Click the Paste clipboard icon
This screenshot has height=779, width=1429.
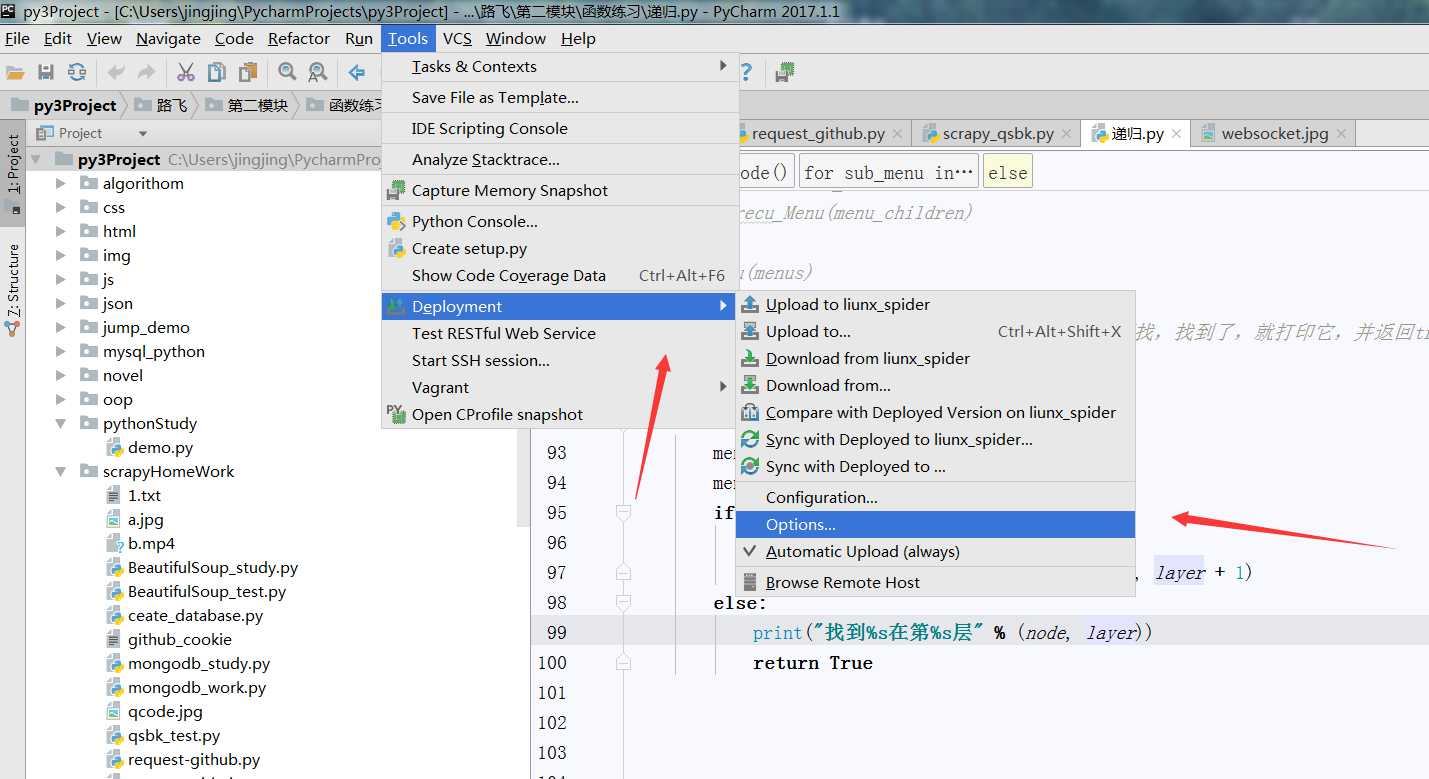click(x=247, y=72)
